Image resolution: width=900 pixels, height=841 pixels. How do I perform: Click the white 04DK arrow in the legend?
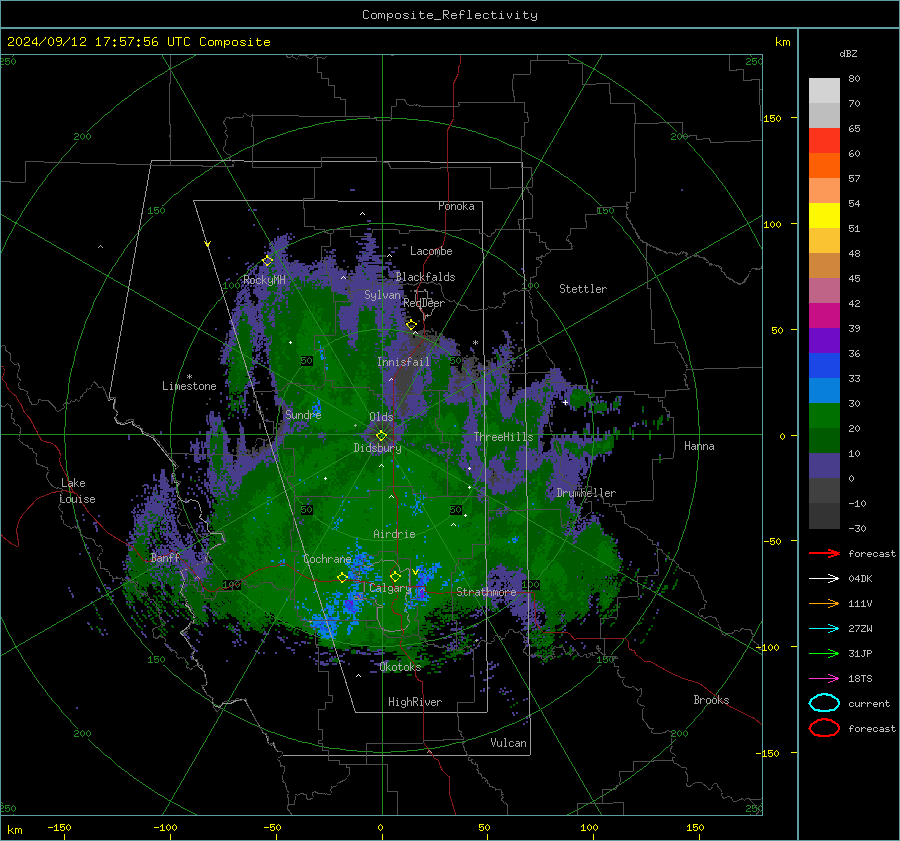coord(824,578)
